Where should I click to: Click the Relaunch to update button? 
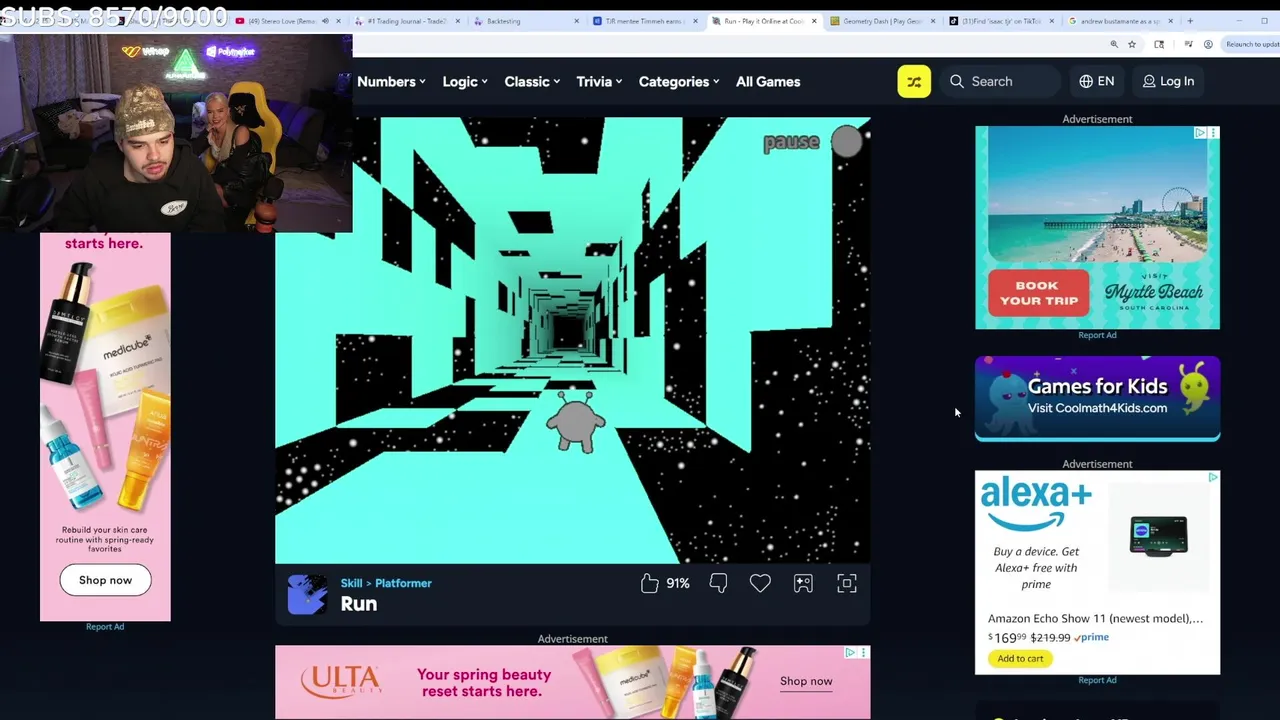pos(1252,44)
